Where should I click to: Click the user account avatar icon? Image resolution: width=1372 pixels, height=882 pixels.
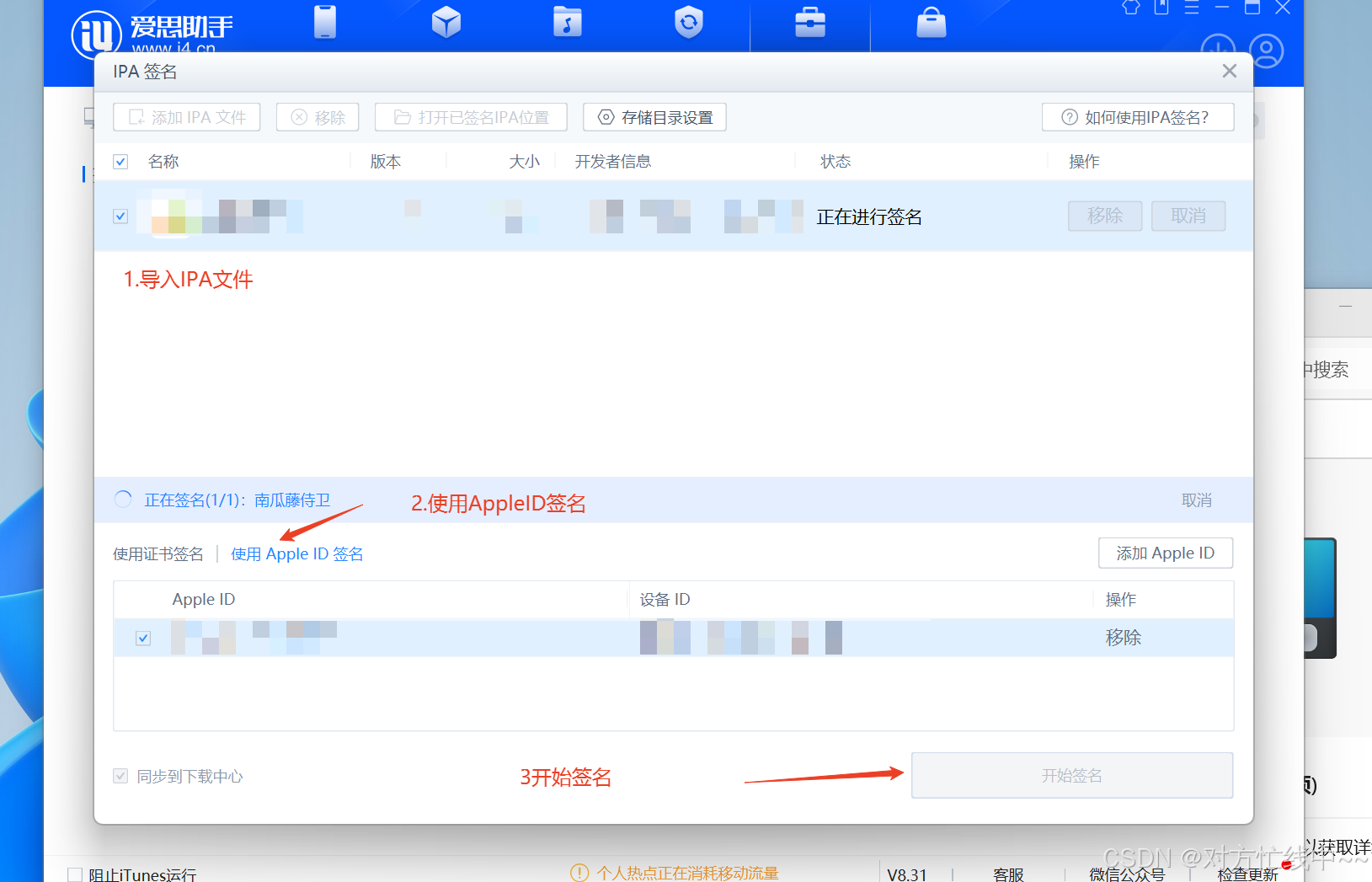(1266, 51)
